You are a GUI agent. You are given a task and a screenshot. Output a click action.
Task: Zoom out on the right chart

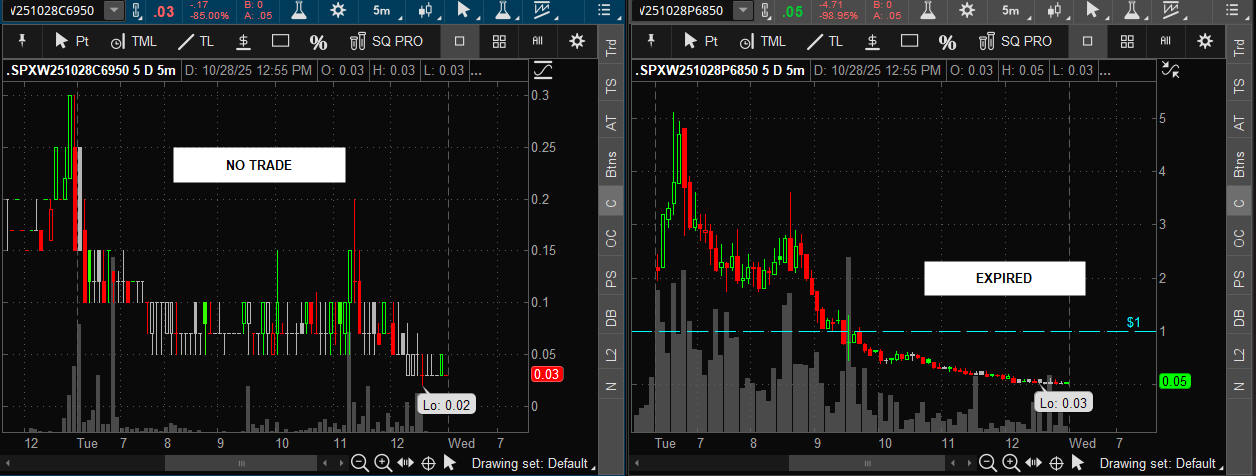tap(988, 463)
